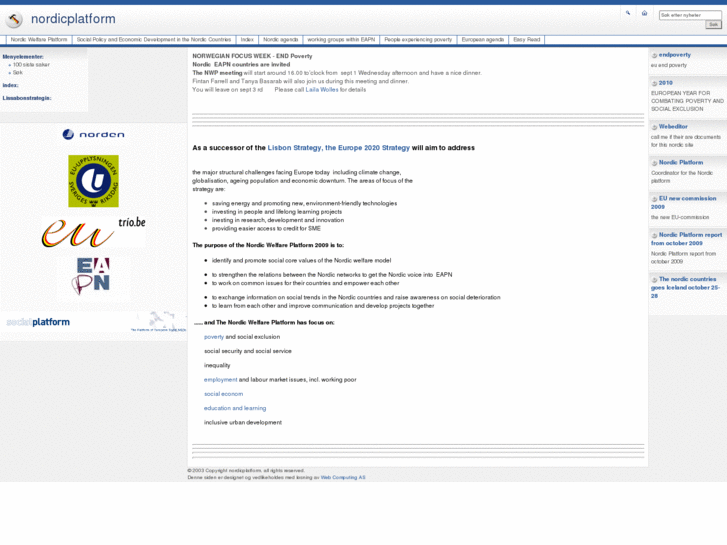
Task: Follow the employment link
Action: [220, 380]
